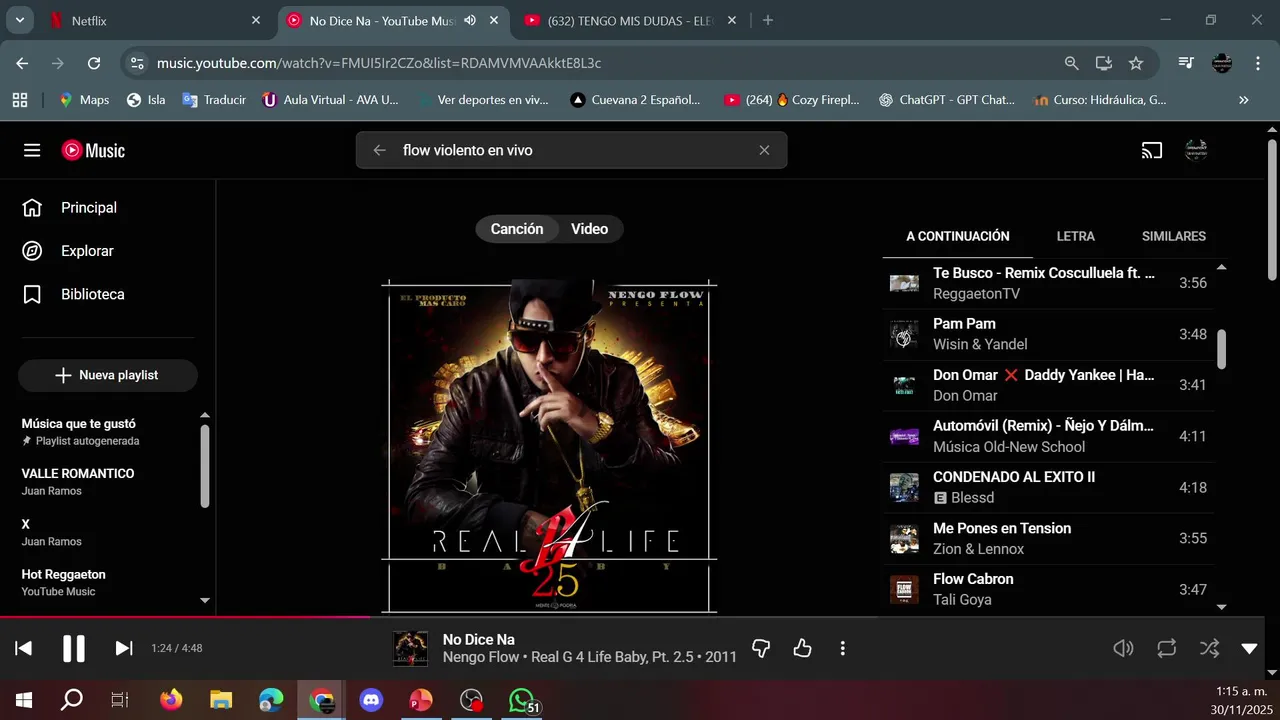Play 'Don Omar ❌ Daddy Yankee' queue item
Screen dimensions: 1280x720
click(1048, 385)
